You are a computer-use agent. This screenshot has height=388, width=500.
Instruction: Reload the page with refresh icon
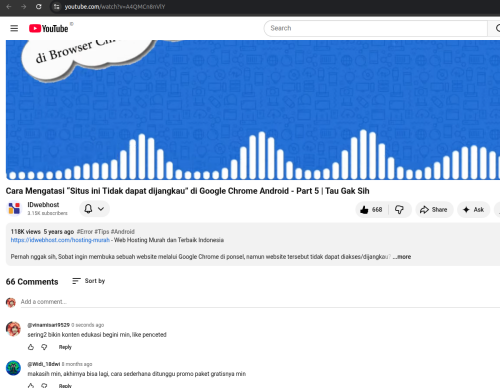[39, 7]
